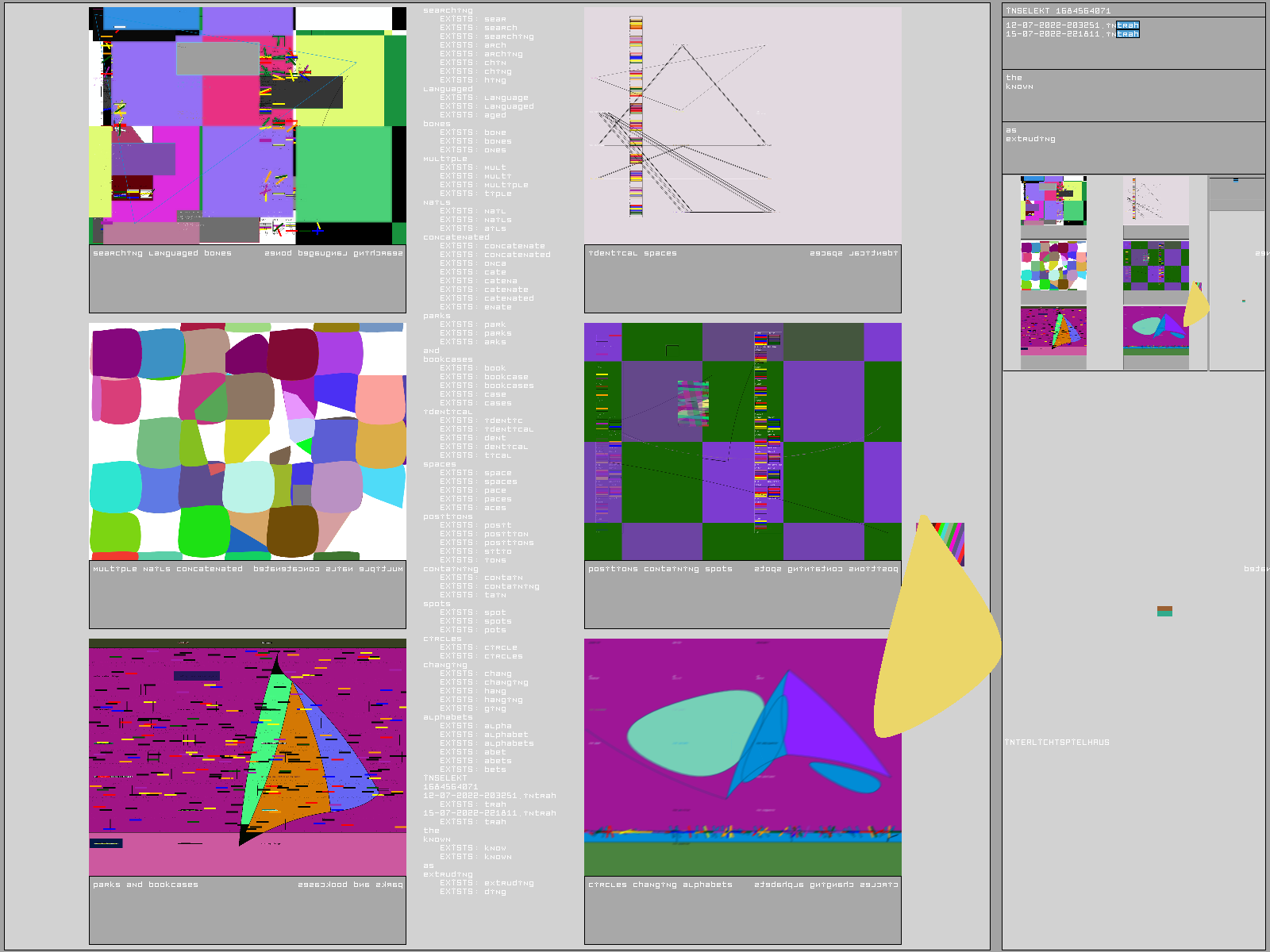Image resolution: width=1270 pixels, height=952 pixels.
Task: Open the parks and bookcases artwork
Action: [247, 757]
